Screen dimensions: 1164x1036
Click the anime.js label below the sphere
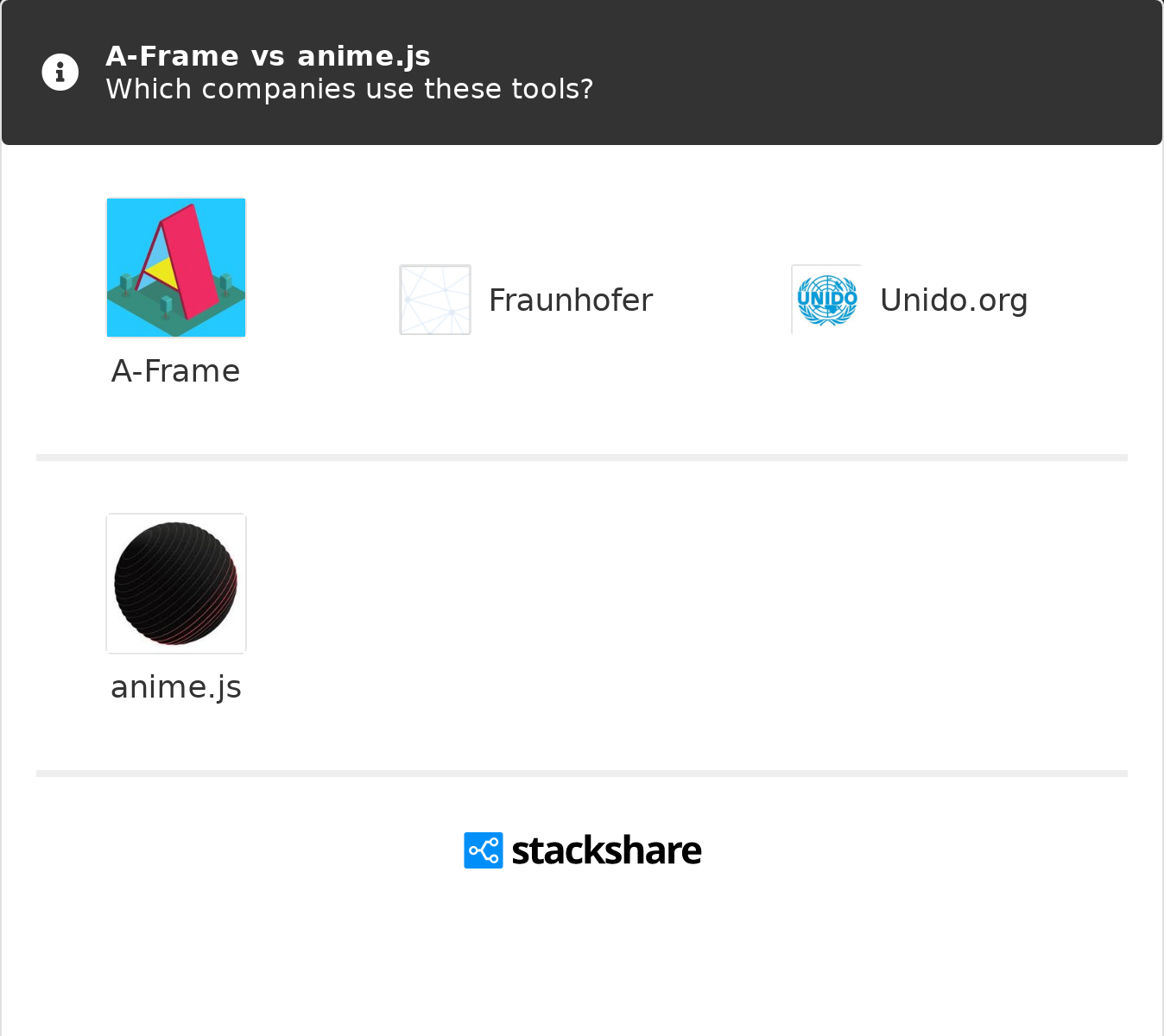pos(176,687)
